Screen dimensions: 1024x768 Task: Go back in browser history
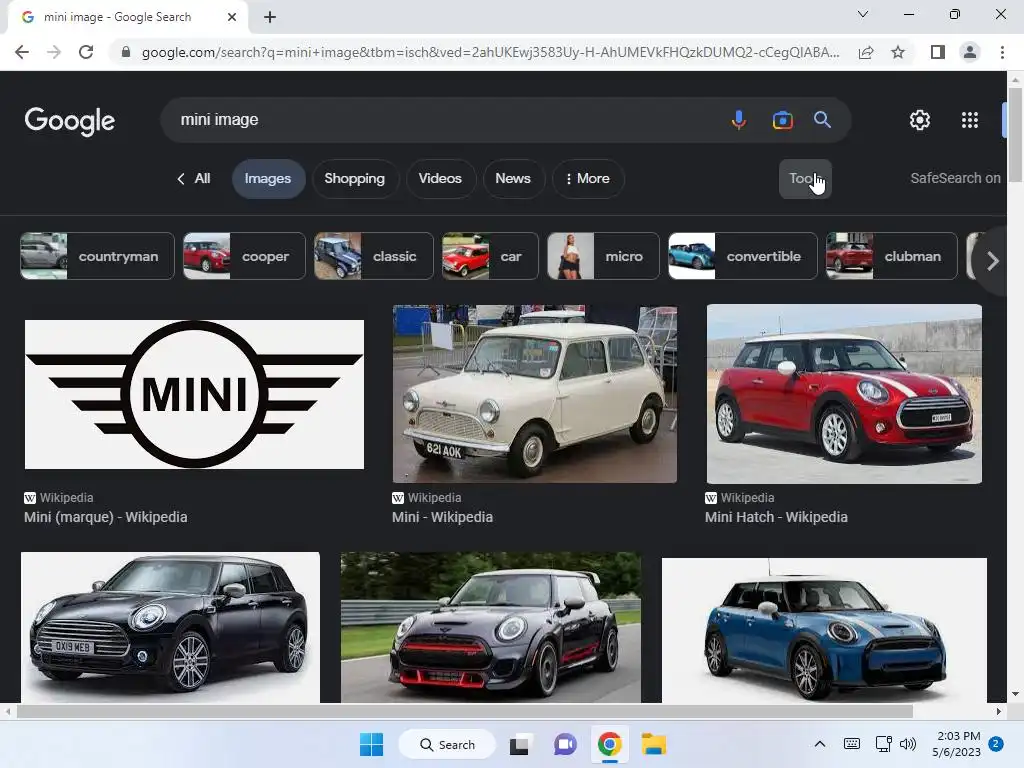pyautogui.click(x=22, y=52)
